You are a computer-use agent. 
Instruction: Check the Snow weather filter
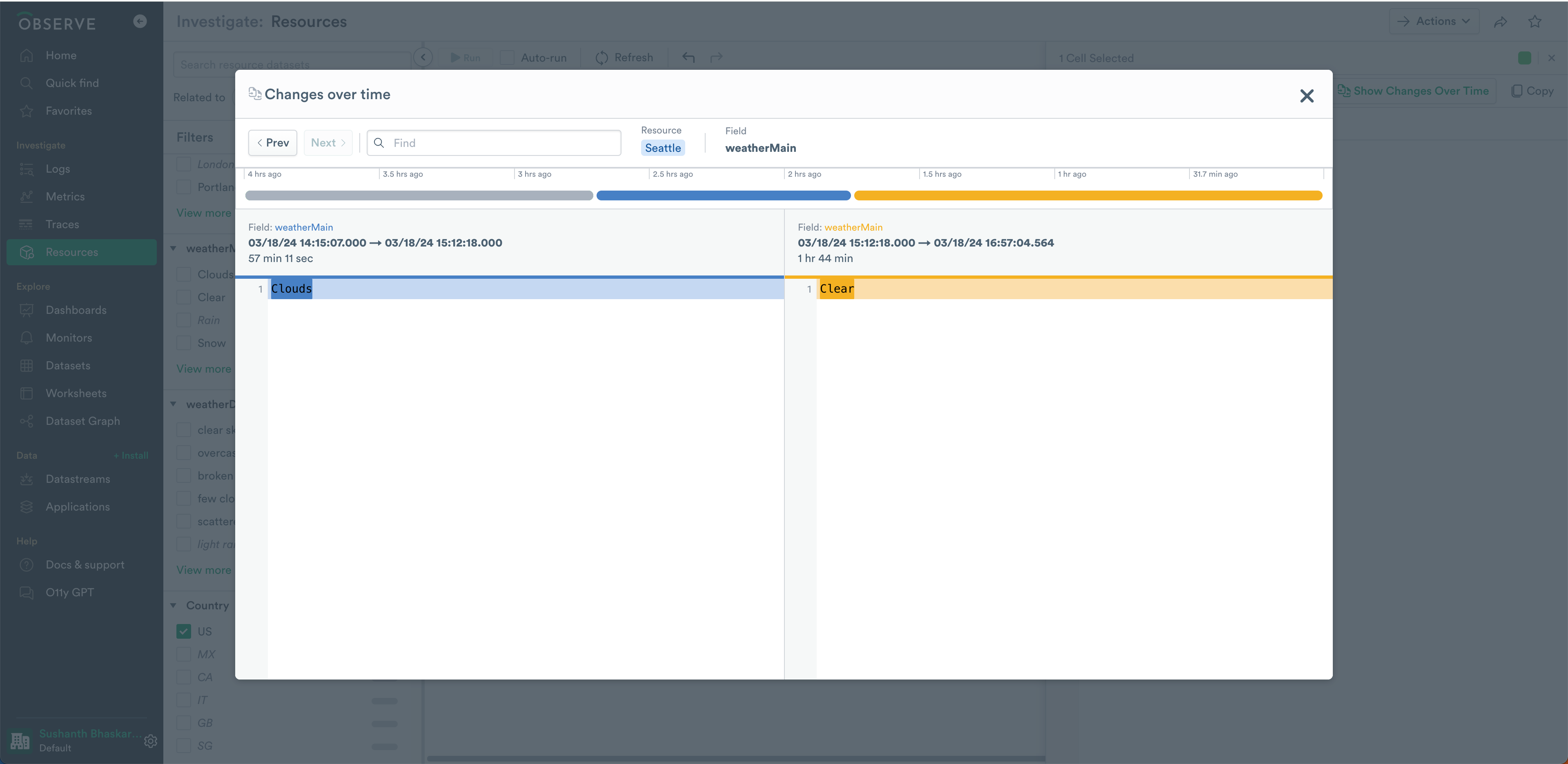(184, 343)
